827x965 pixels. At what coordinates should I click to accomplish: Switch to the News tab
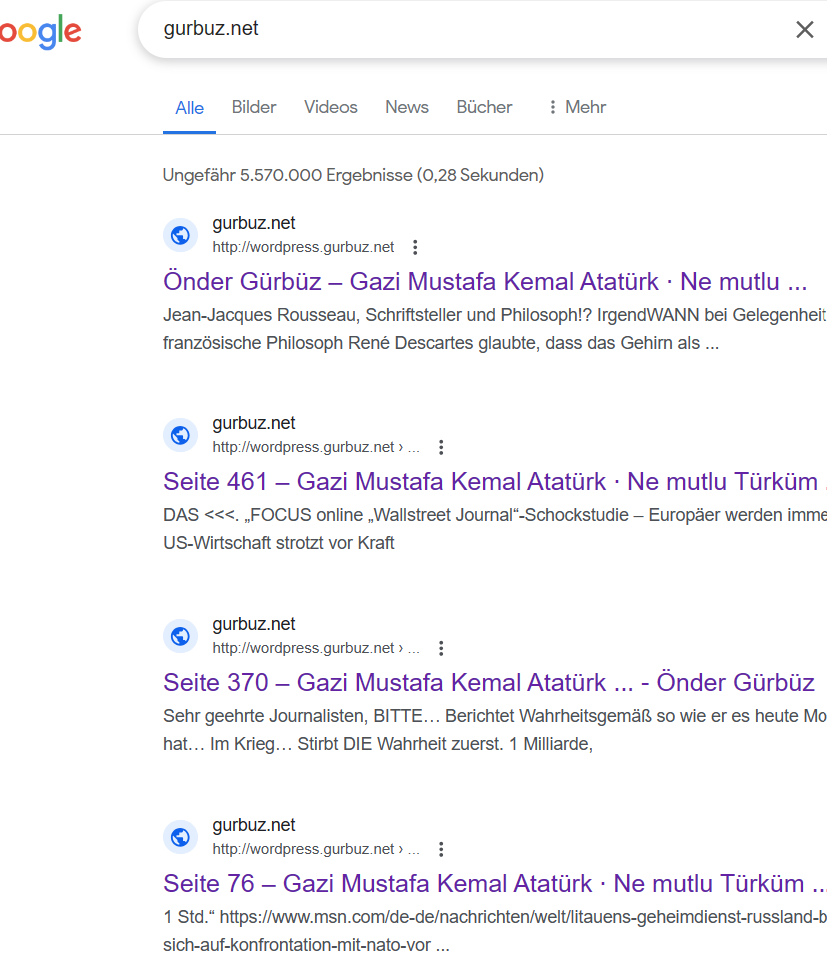click(407, 107)
